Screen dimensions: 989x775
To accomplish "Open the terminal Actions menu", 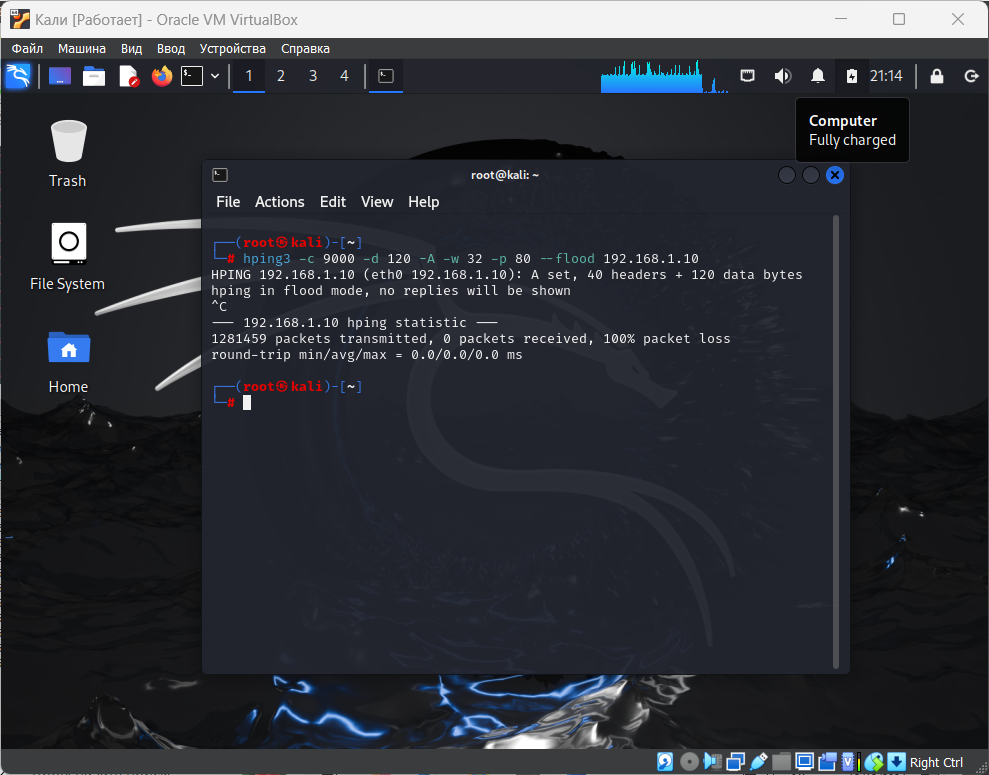I will coord(279,202).
